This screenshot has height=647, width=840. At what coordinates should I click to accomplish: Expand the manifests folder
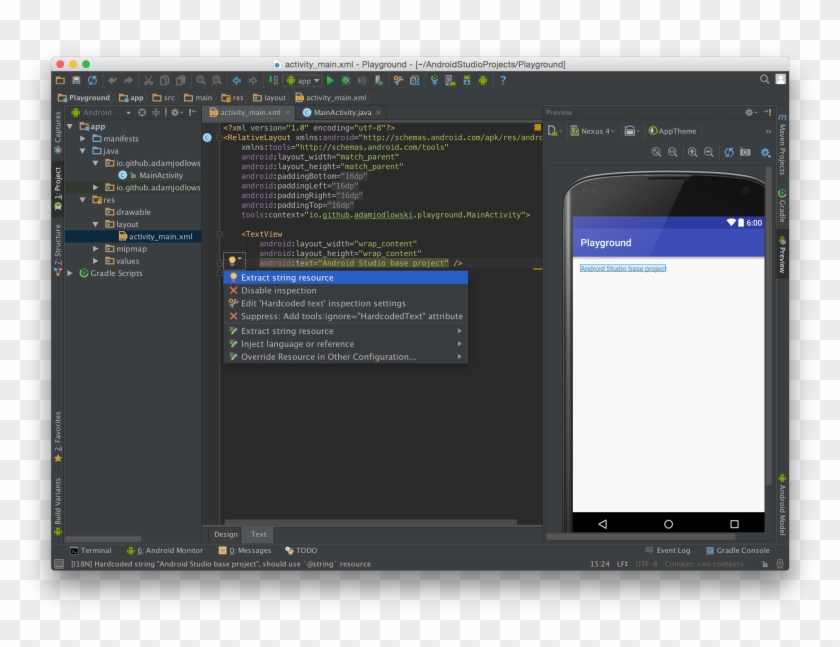[x=82, y=138]
